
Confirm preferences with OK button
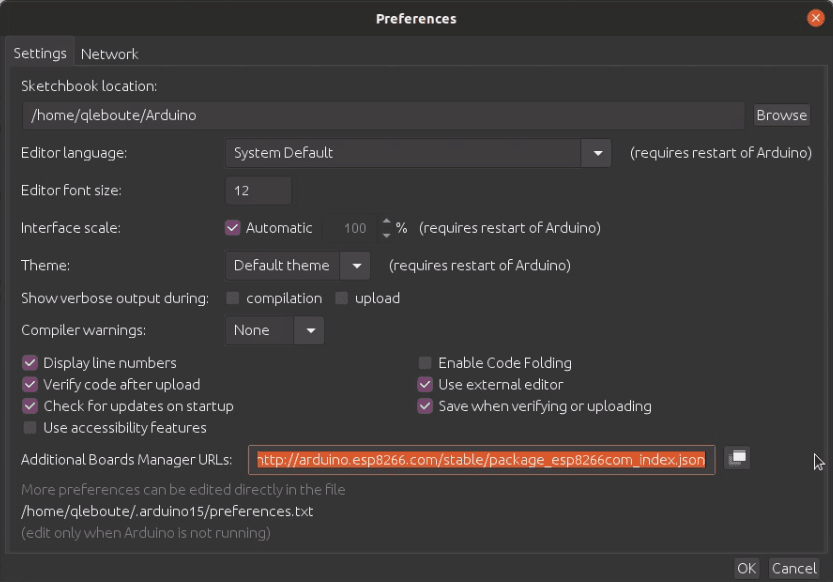coord(746,569)
